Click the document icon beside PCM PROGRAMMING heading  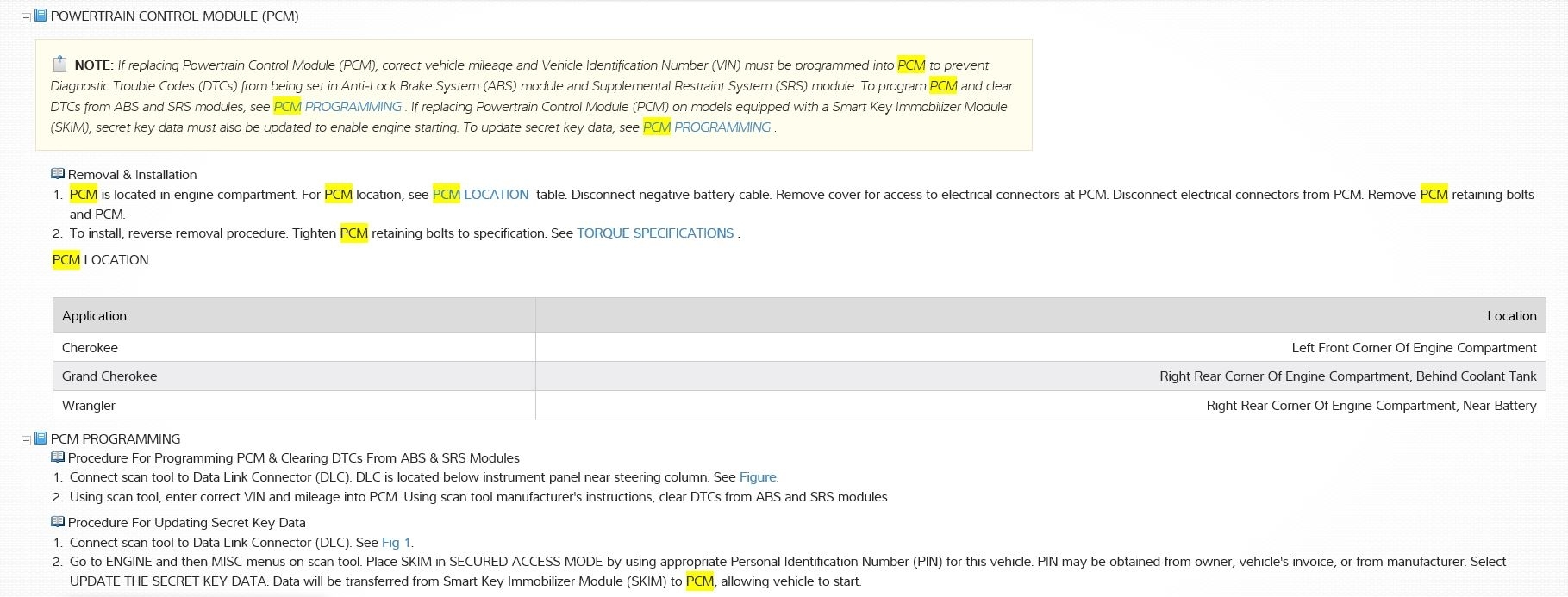pyautogui.click(x=41, y=438)
